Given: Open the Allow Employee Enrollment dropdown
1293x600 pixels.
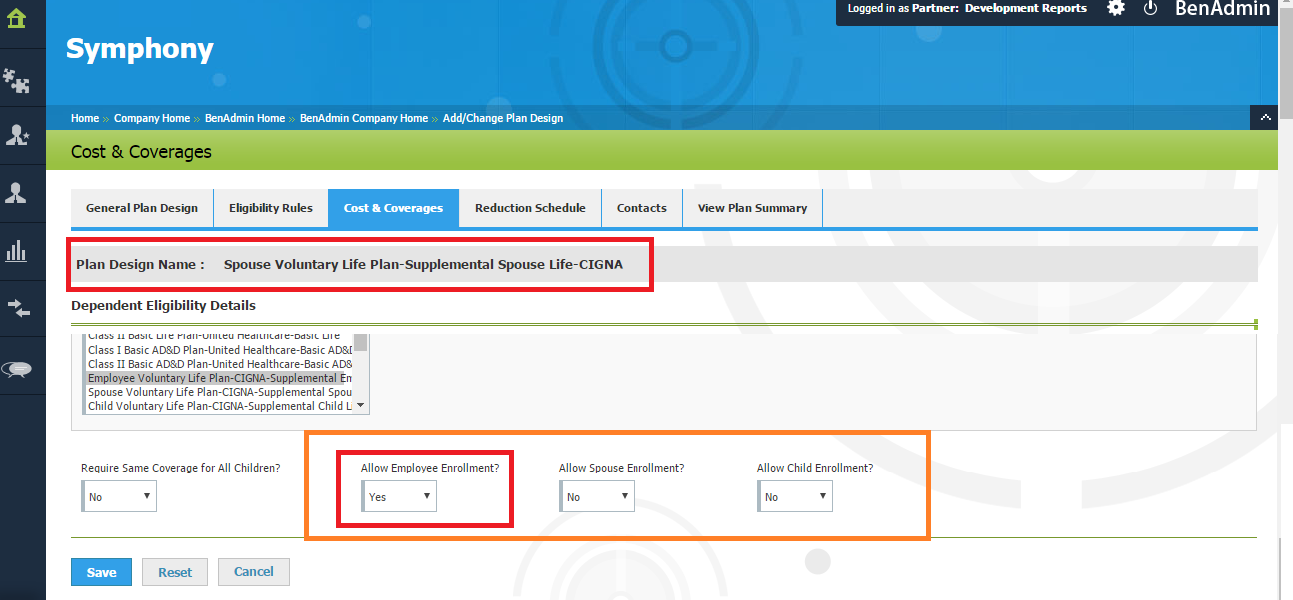Looking at the screenshot, I should click(x=399, y=497).
